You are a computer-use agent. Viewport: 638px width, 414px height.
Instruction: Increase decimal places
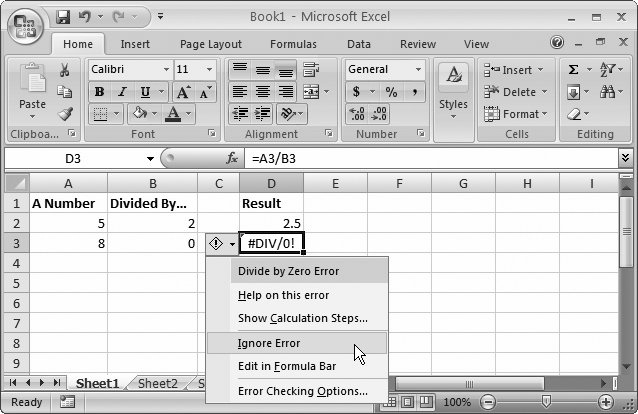[357, 114]
